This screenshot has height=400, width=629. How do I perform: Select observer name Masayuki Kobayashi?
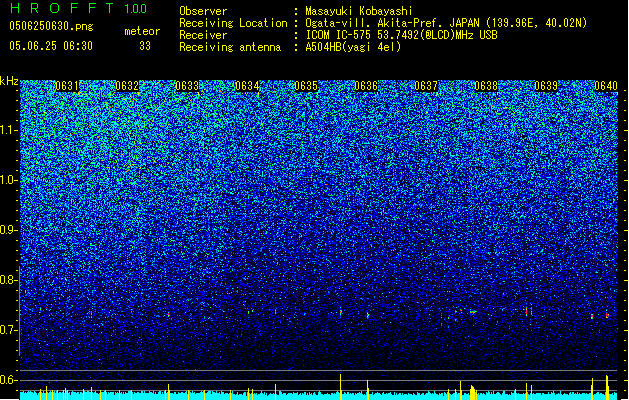(359, 11)
